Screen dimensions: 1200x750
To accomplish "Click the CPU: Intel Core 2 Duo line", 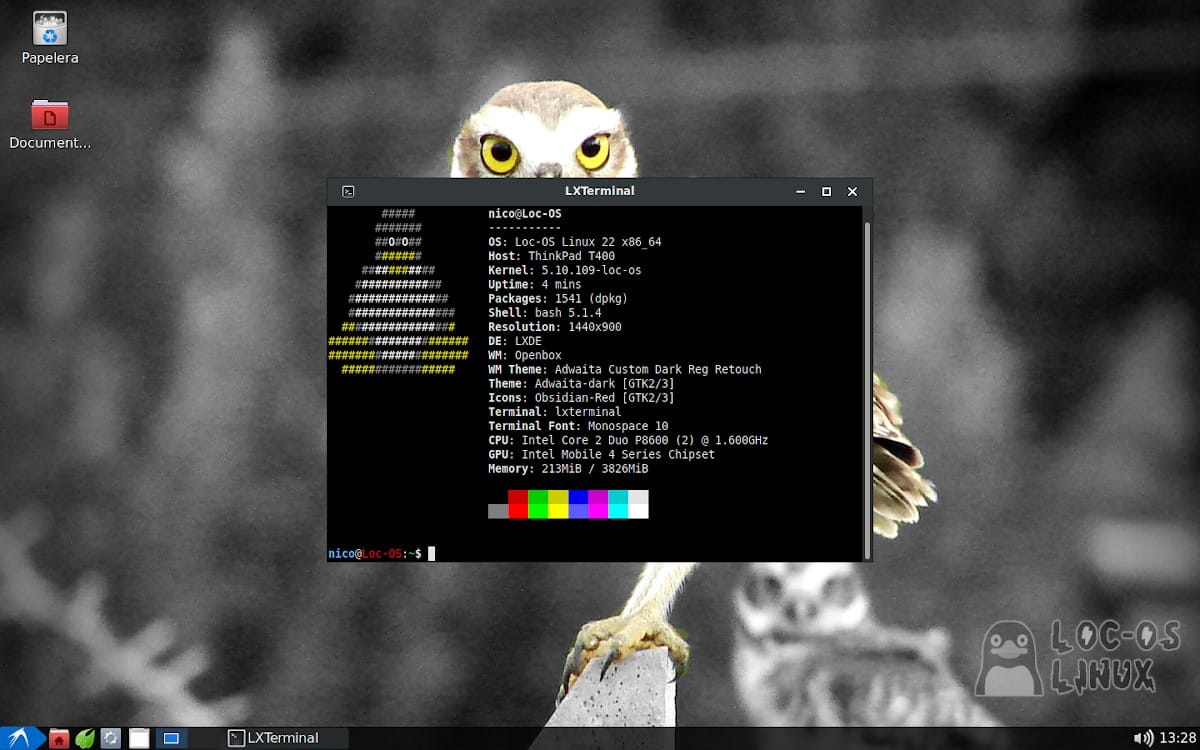I will [x=628, y=441].
